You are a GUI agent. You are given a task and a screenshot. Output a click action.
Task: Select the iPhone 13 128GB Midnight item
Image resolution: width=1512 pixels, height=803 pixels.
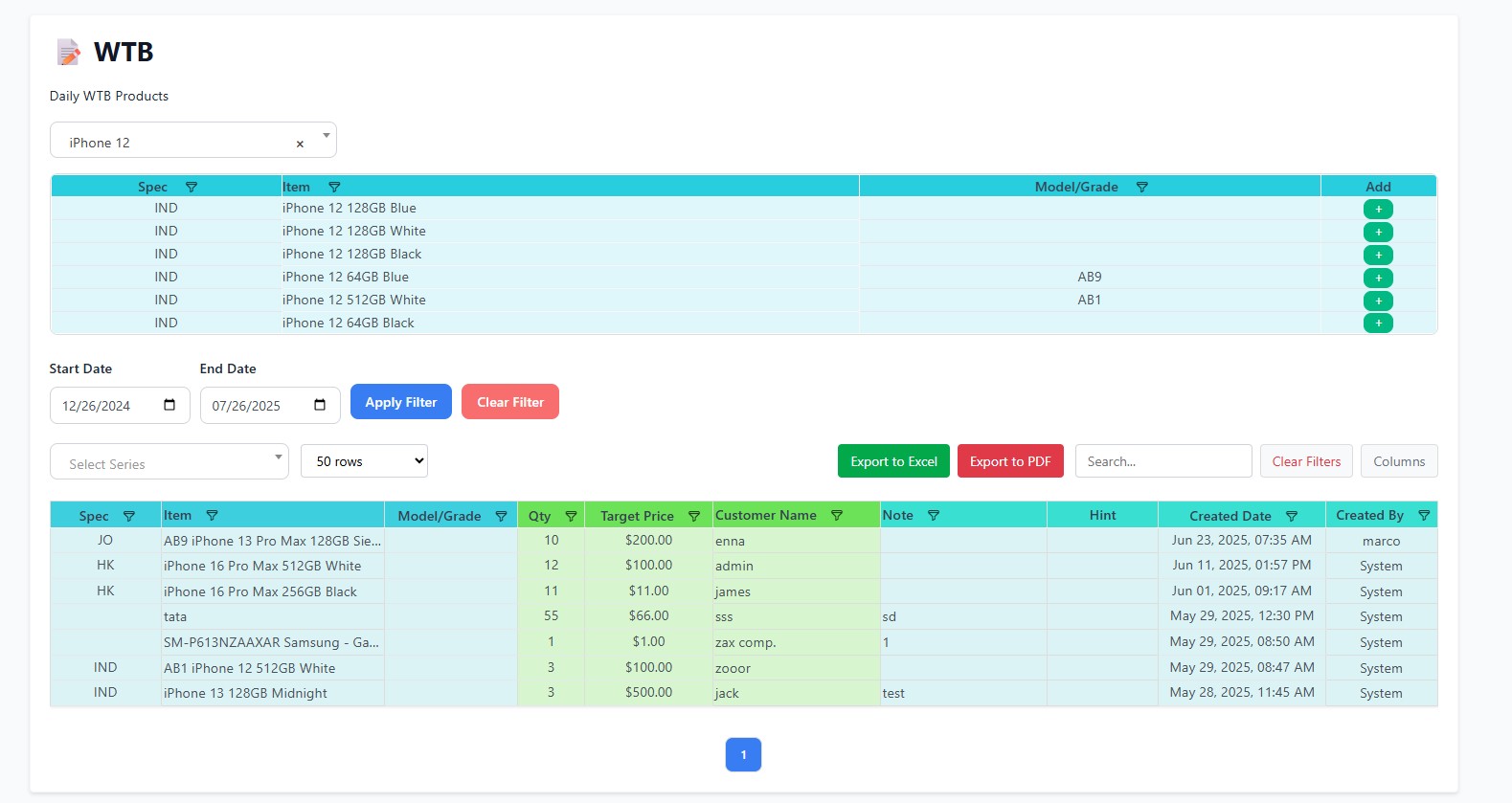point(272,693)
